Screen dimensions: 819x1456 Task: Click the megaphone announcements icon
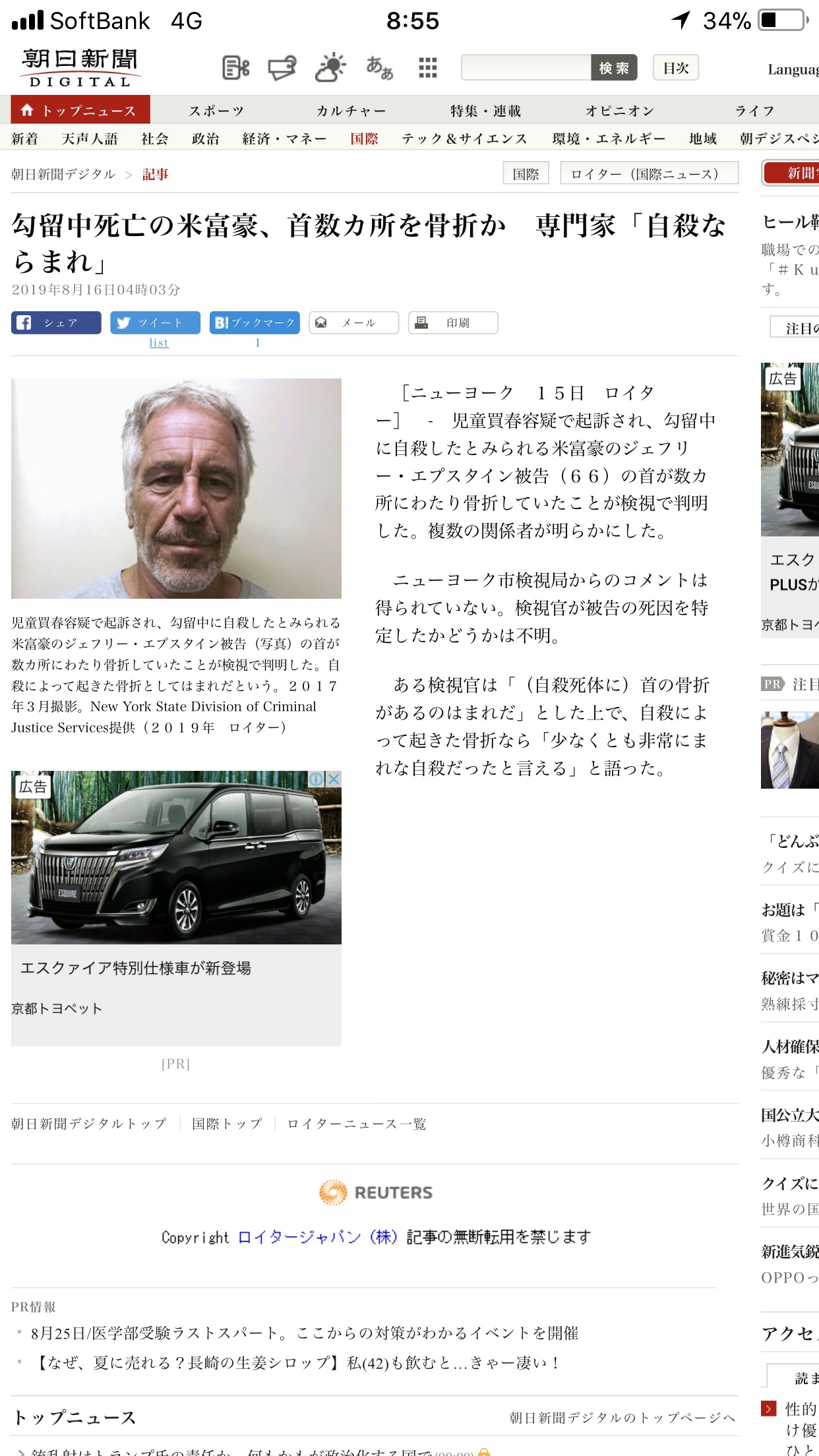[282, 67]
